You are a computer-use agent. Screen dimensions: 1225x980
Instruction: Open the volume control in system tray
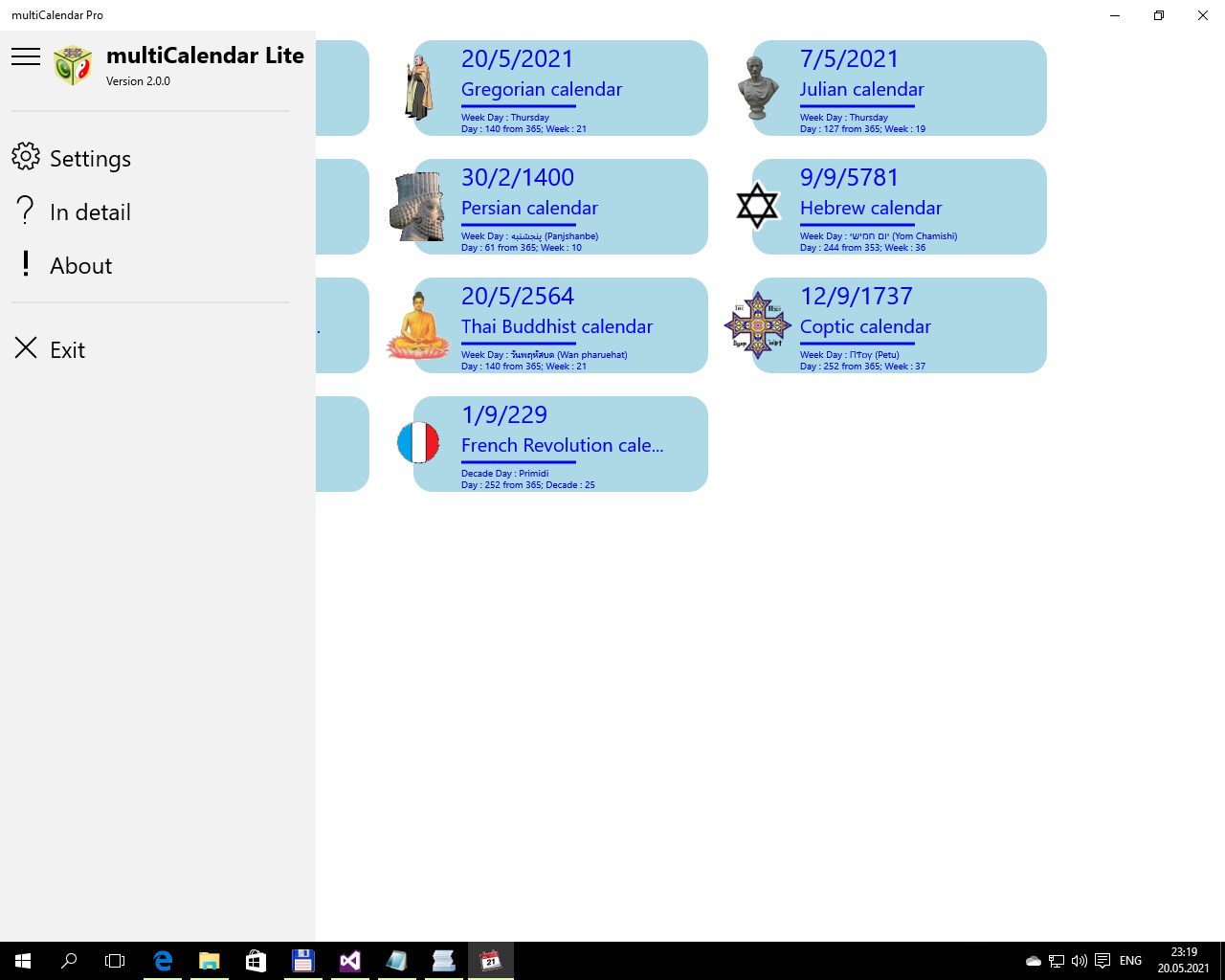(1080, 961)
